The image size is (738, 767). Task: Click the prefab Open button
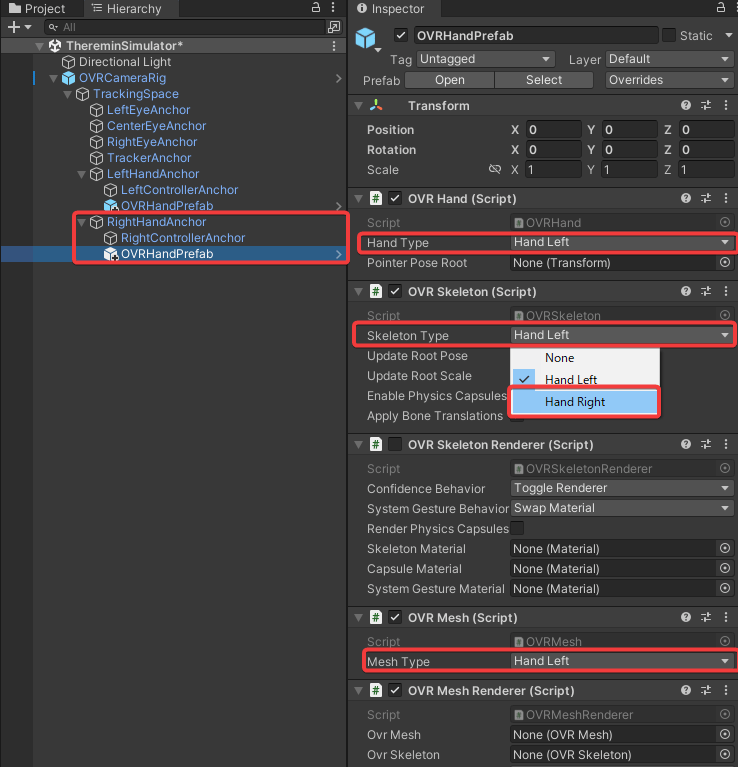[450, 80]
